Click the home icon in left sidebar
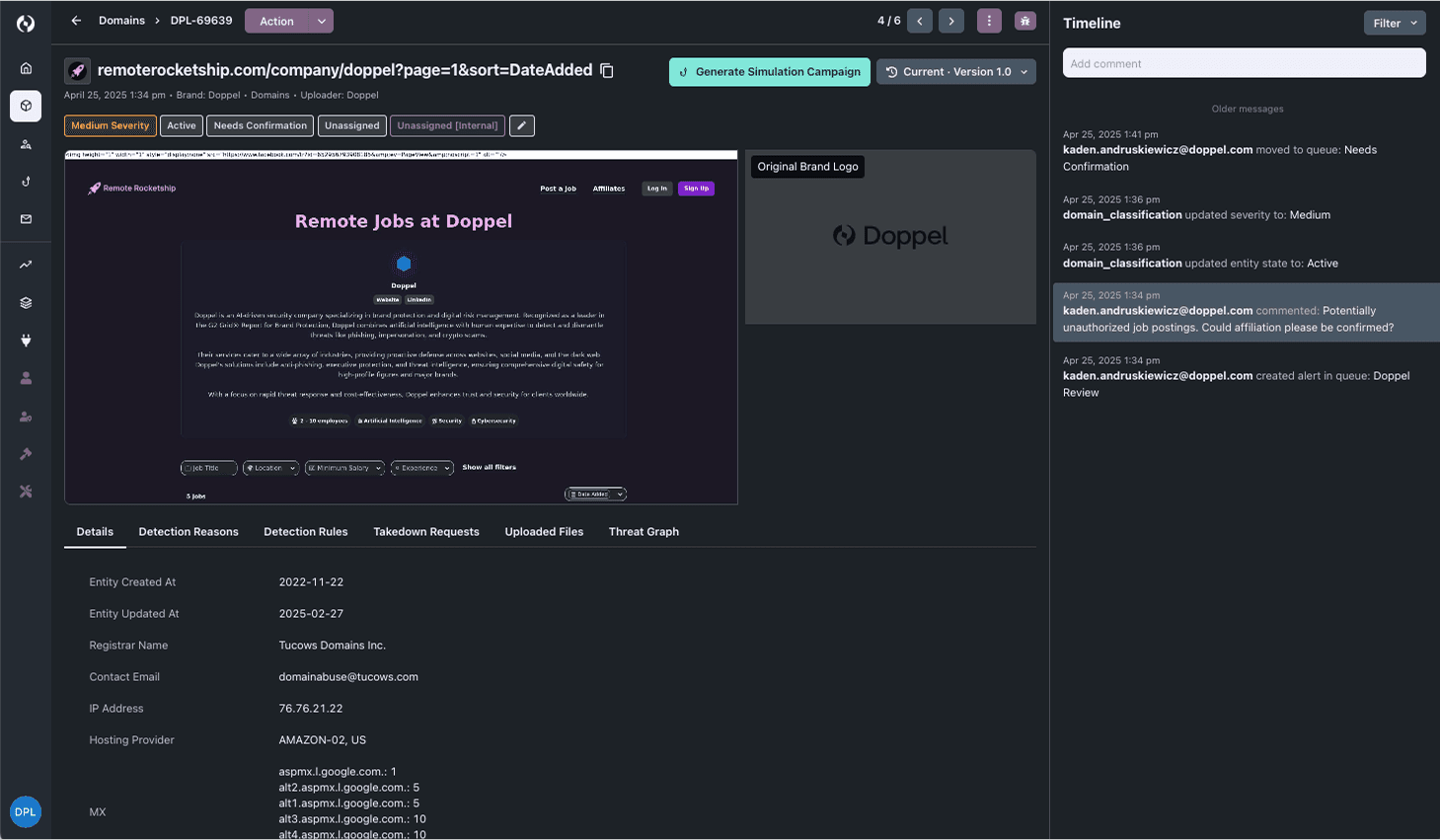Viewport: 1440px width, 840px height. pyautogui.click(x=26, y=68)
